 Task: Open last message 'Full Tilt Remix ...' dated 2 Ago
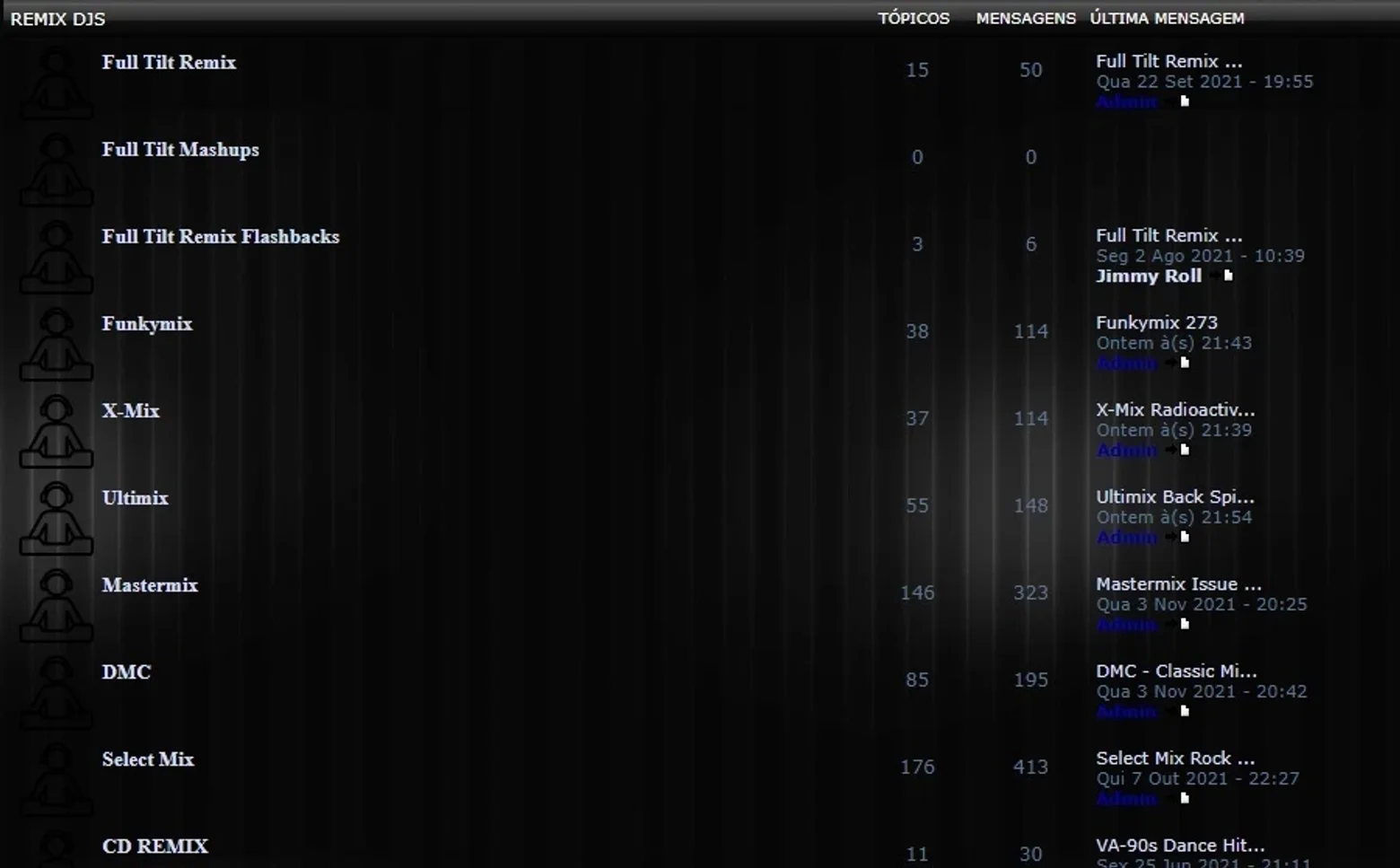click(x=1169, y=235)
